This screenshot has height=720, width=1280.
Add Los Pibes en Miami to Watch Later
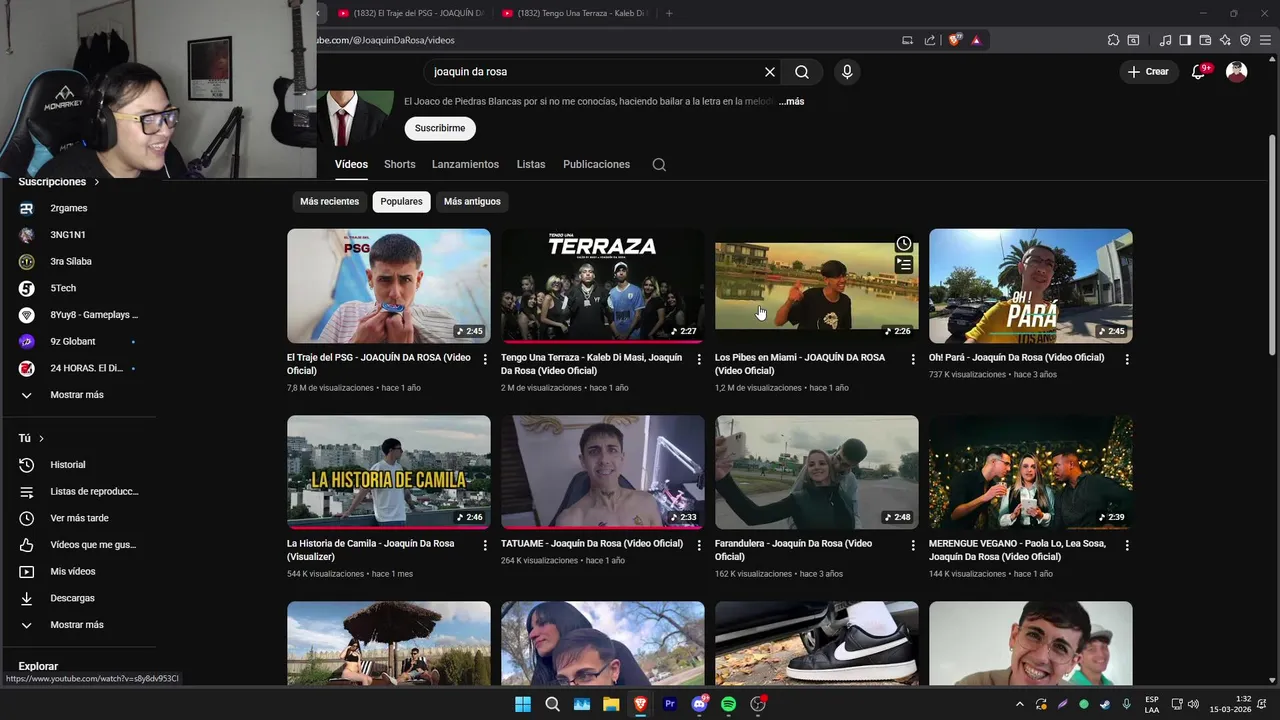(904, 244)
